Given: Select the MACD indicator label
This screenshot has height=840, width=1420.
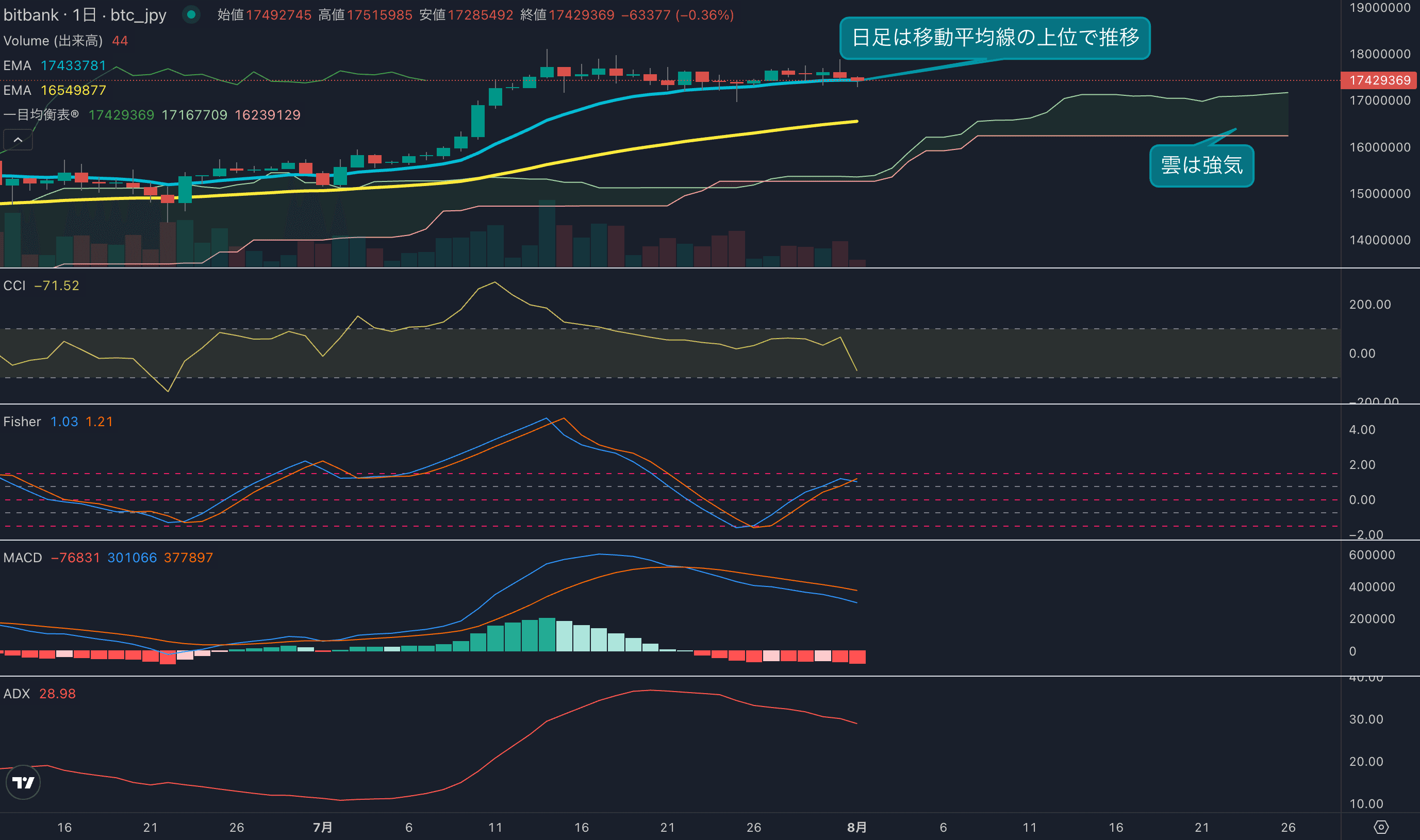Looking at the screenshot, I should pos(23,558).
